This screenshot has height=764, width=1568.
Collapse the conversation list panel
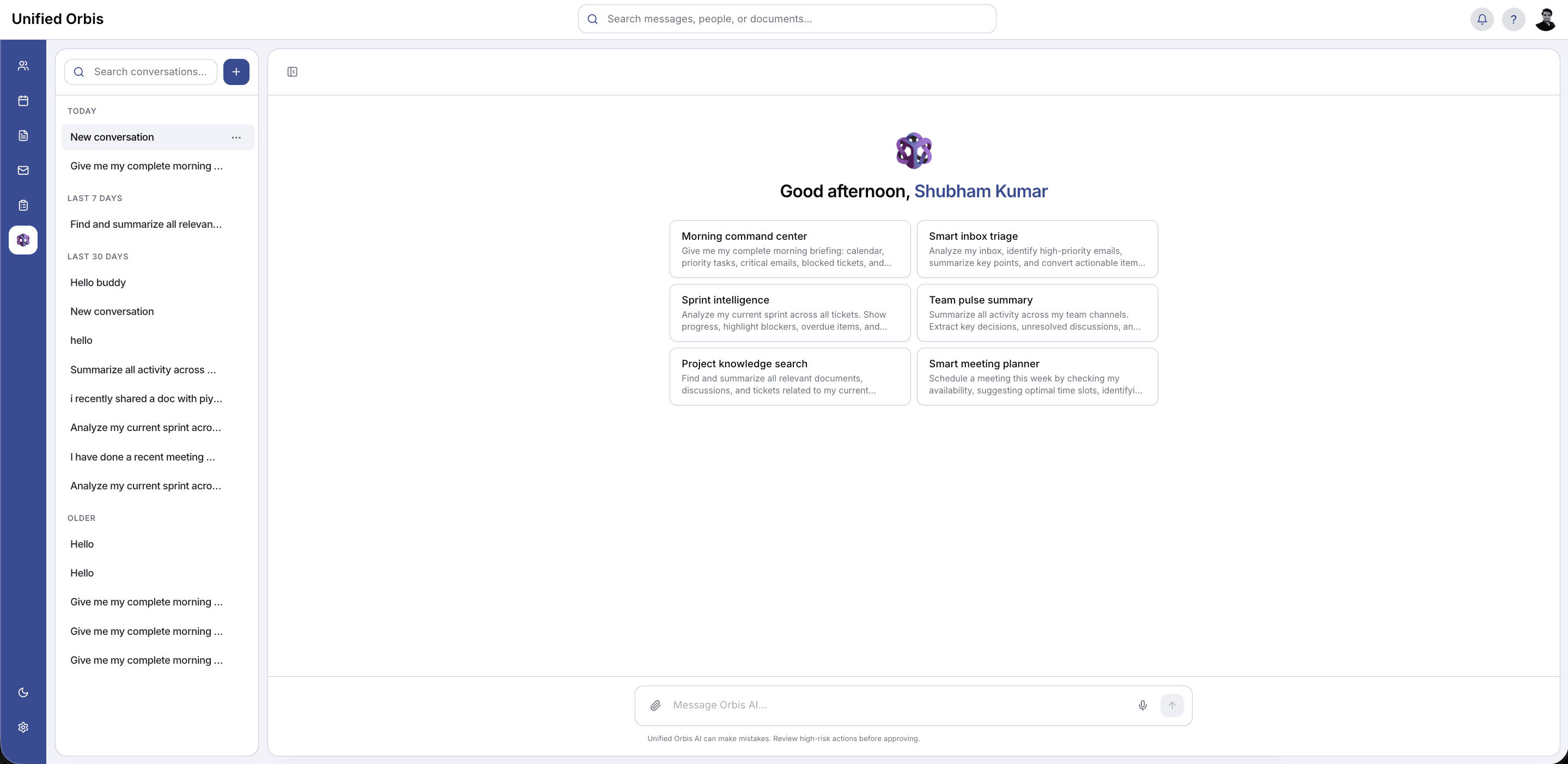click(292, 72)
